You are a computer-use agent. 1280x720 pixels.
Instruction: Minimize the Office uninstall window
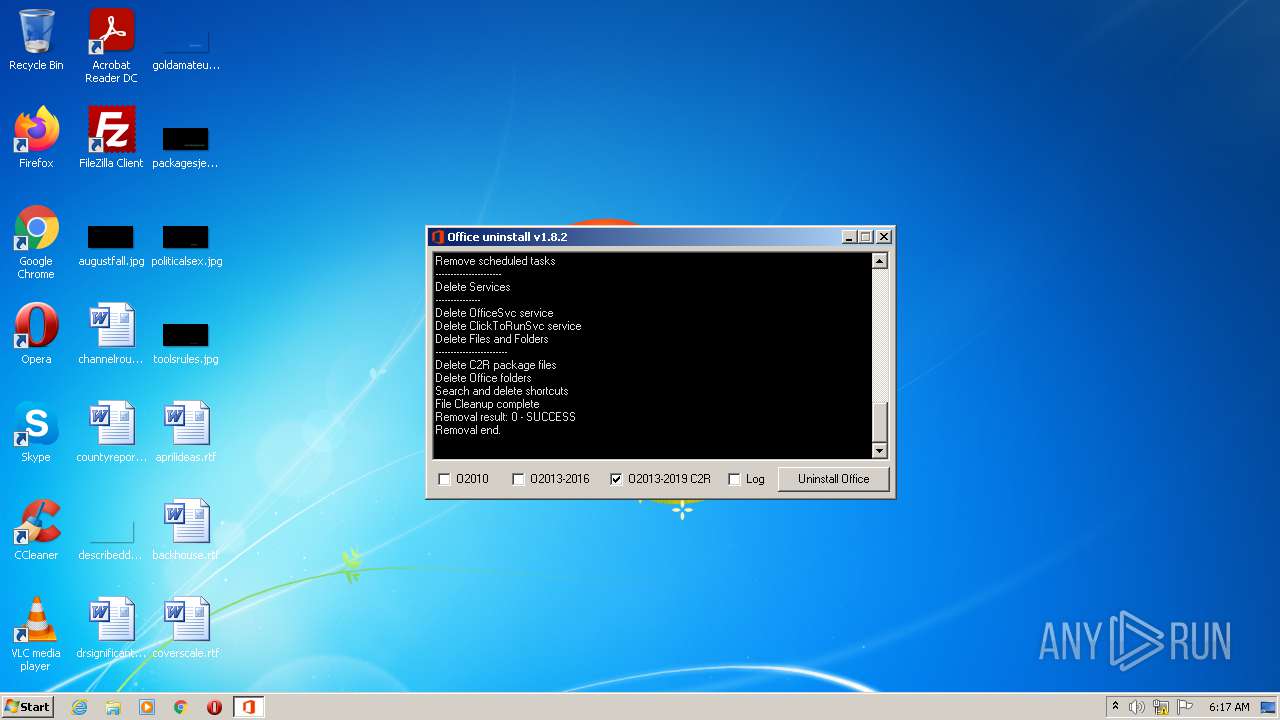pos(849,237)
